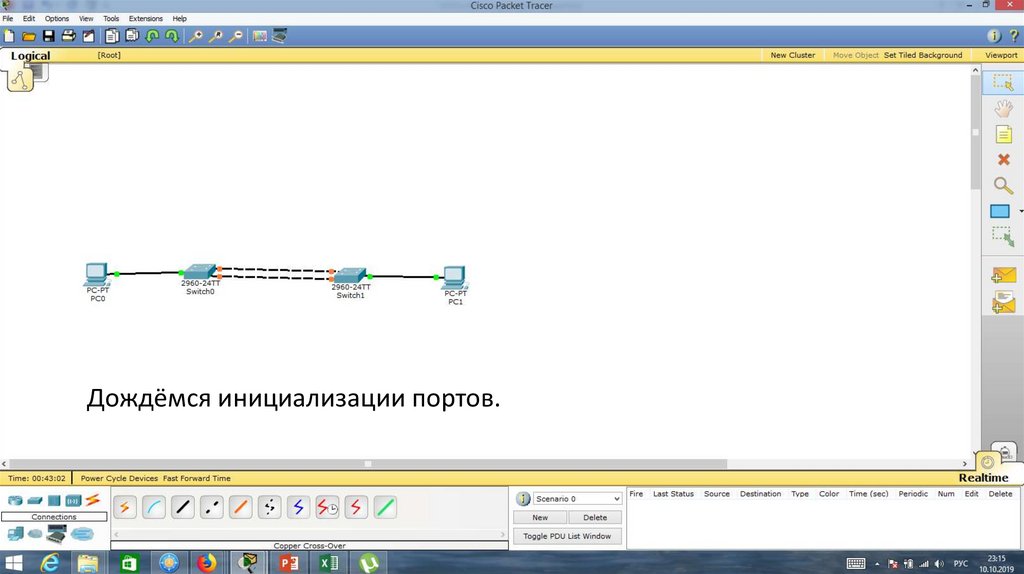
Task: Select Wireless Devices category
Action: pos(73,501)
